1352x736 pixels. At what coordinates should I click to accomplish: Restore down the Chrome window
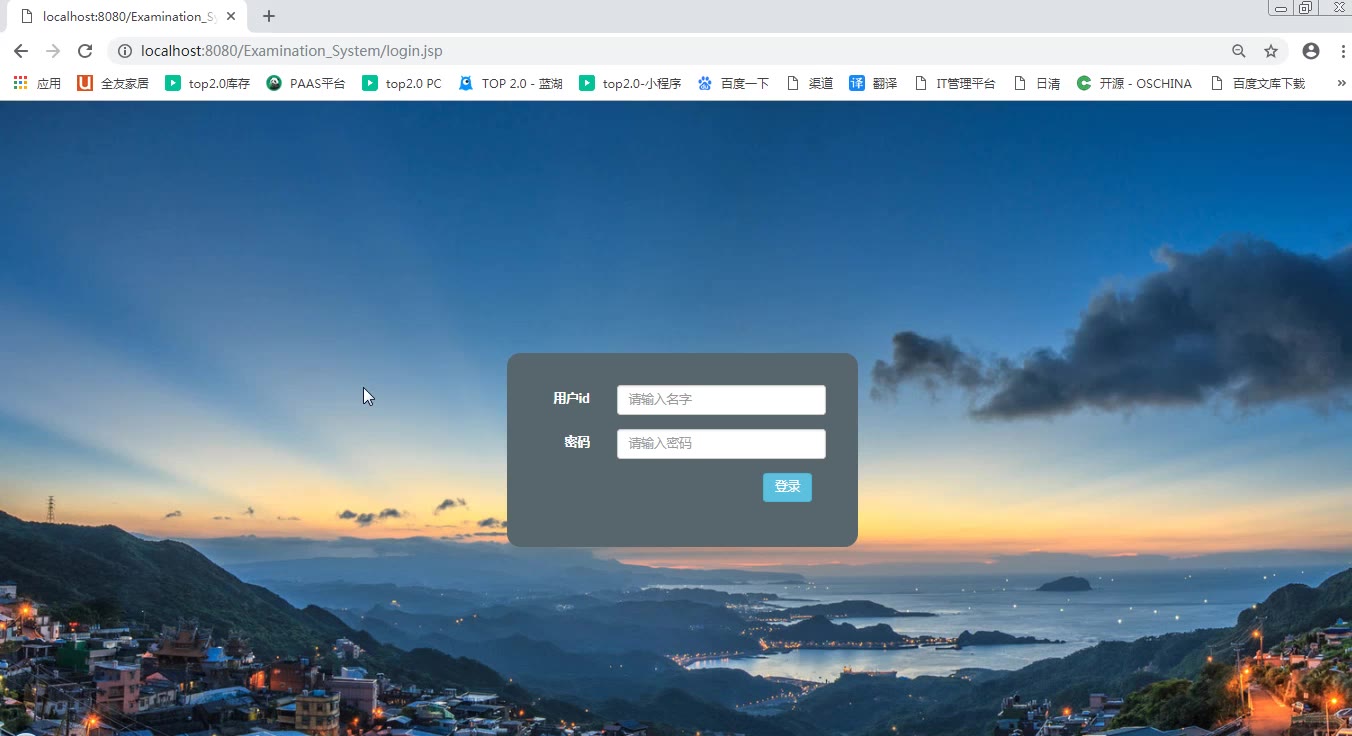[x=1306, y=8]
